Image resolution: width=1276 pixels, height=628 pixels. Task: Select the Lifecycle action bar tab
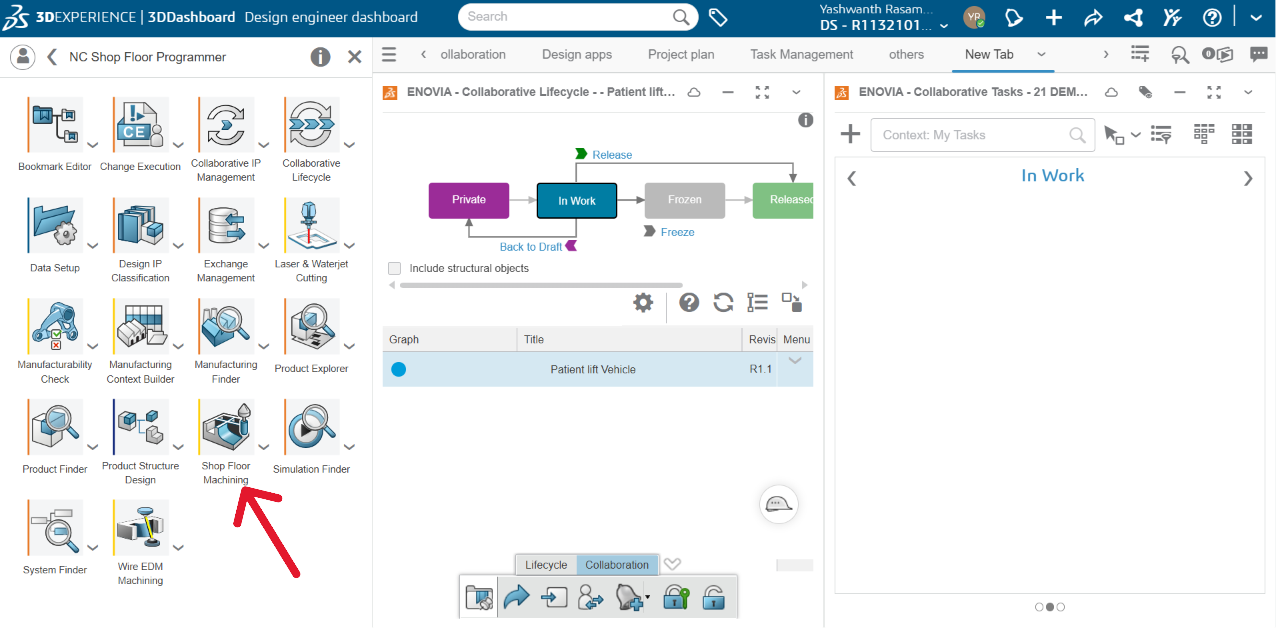click(546, 565)
